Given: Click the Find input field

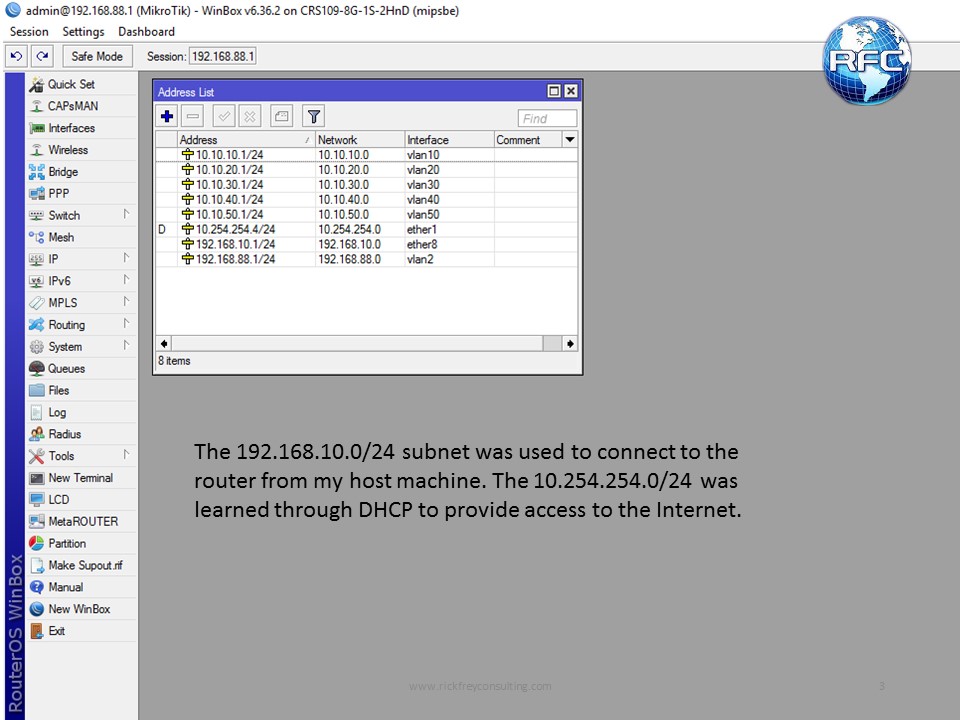Looking at the screenshot, I should point(547,117).
